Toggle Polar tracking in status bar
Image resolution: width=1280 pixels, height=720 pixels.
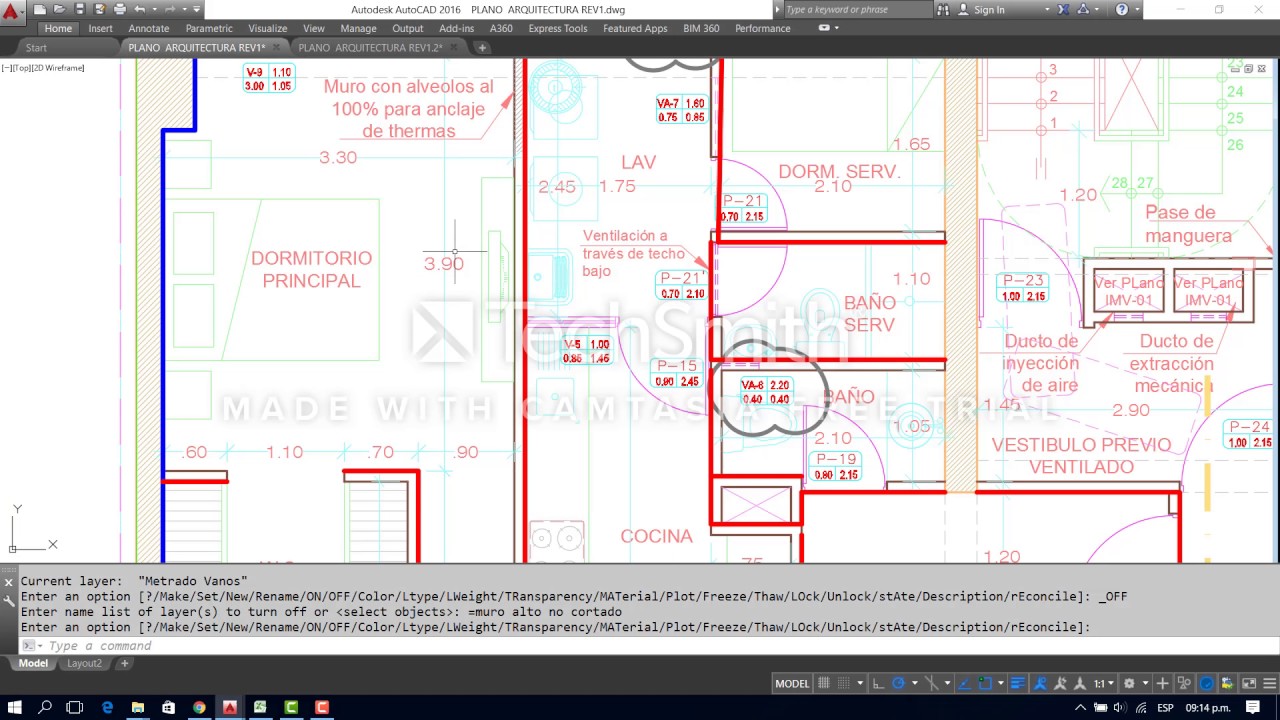pyautogui.click(x=898, y=684)
